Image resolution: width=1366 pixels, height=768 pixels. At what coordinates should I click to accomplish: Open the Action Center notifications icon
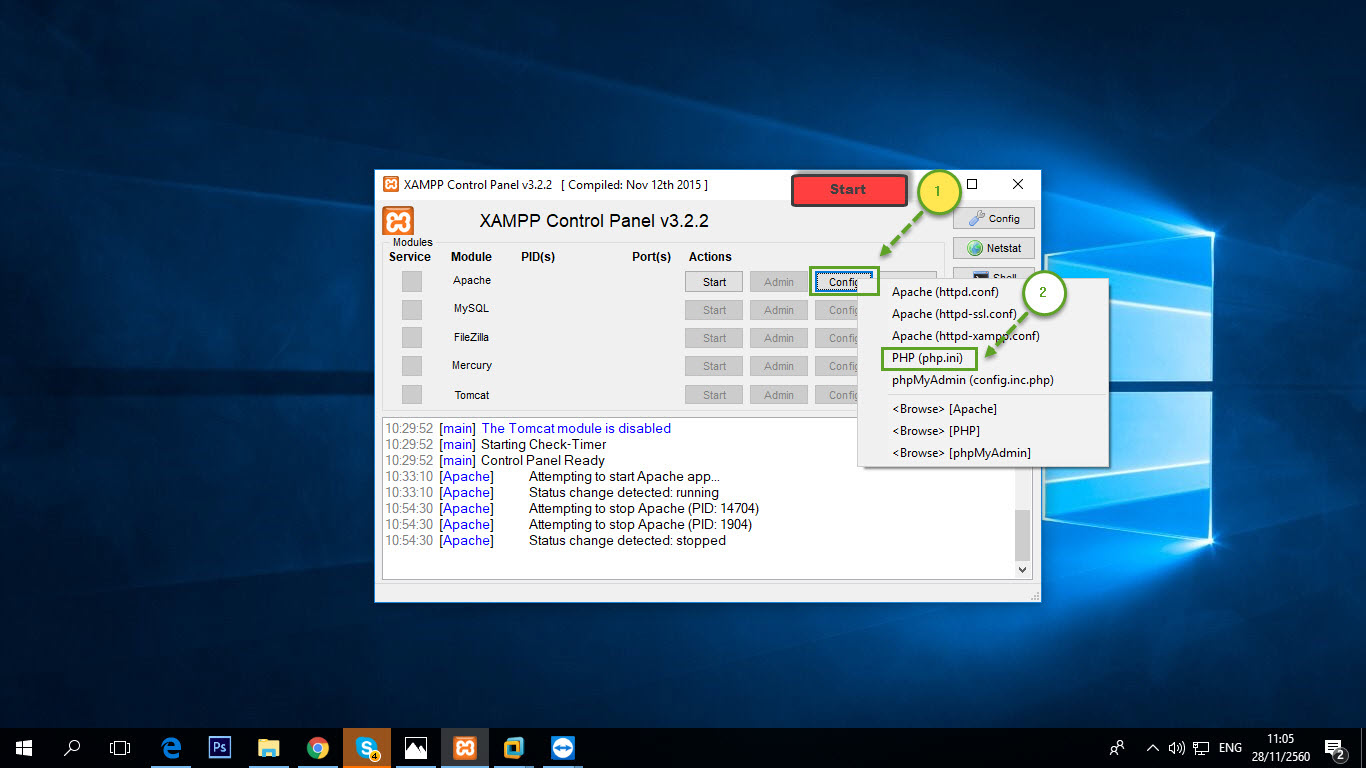click(1334, 747)
